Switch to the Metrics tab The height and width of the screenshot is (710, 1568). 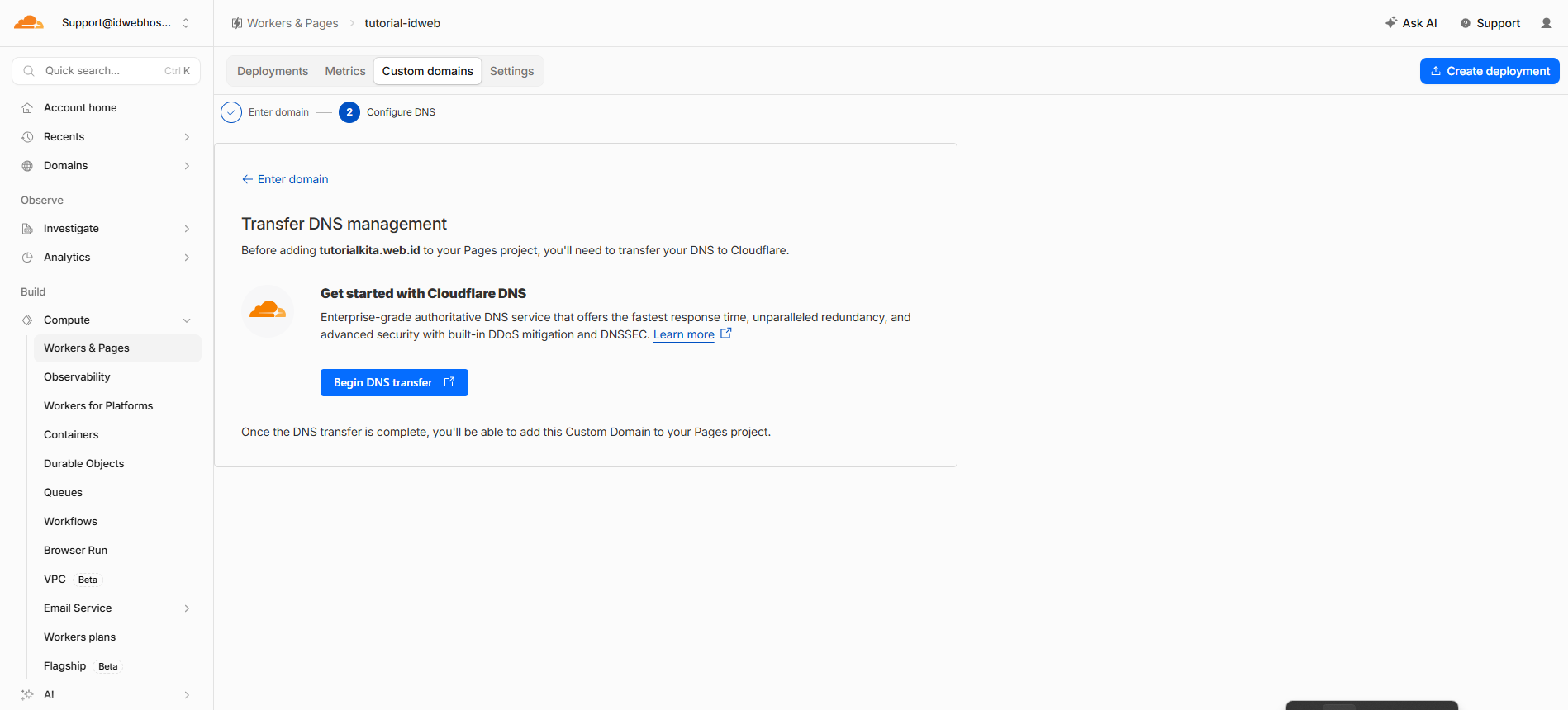coord(345,71)
